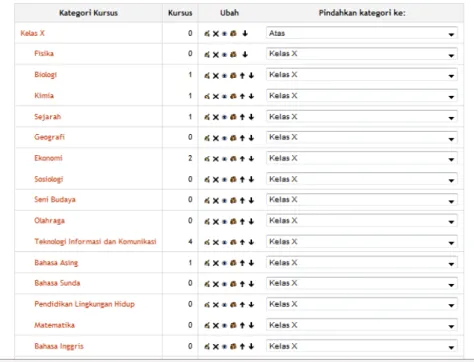Open the Ekonomi category link
The image size is (474, 362).
coord(48,158)
